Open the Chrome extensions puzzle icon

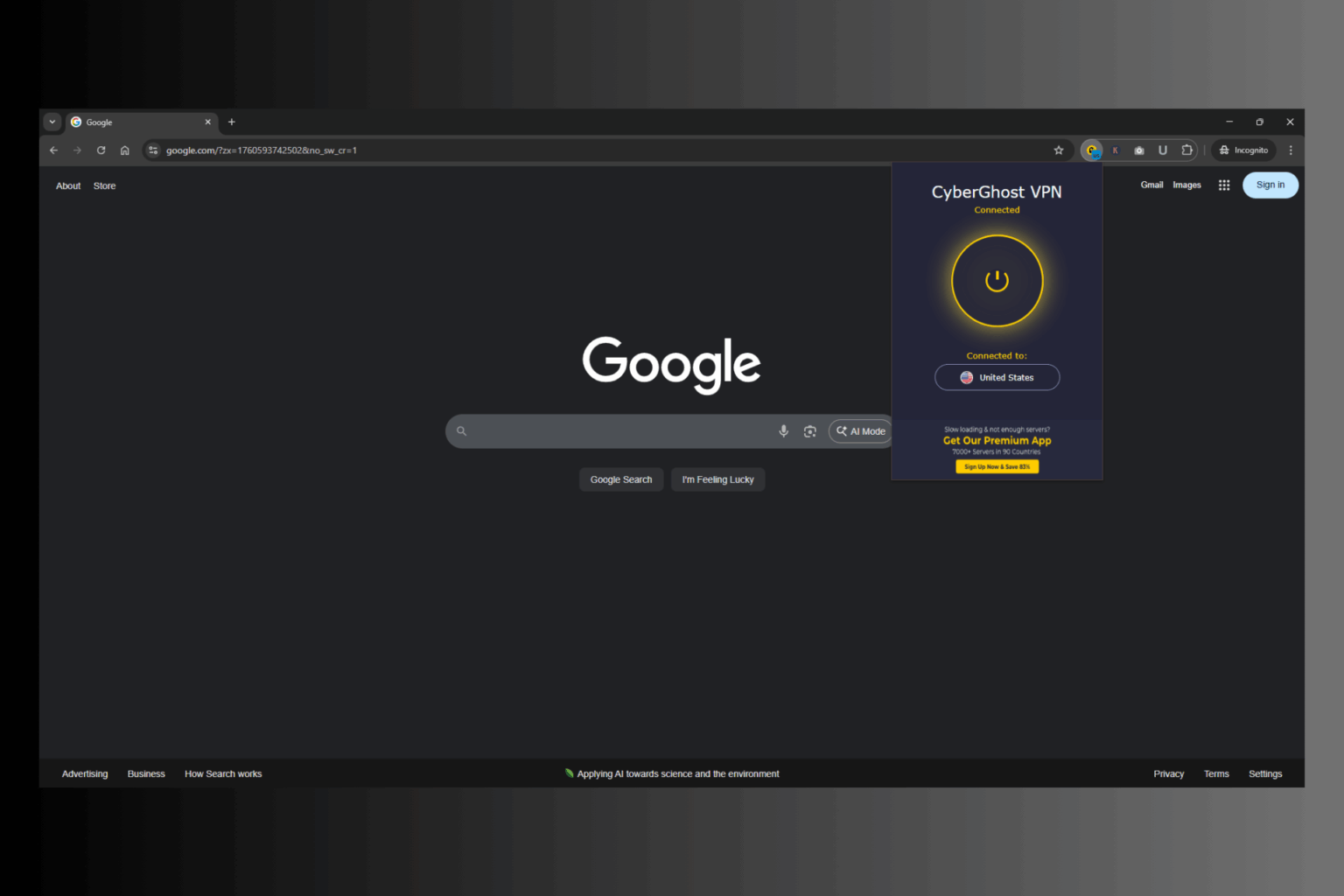(1186, 150)
